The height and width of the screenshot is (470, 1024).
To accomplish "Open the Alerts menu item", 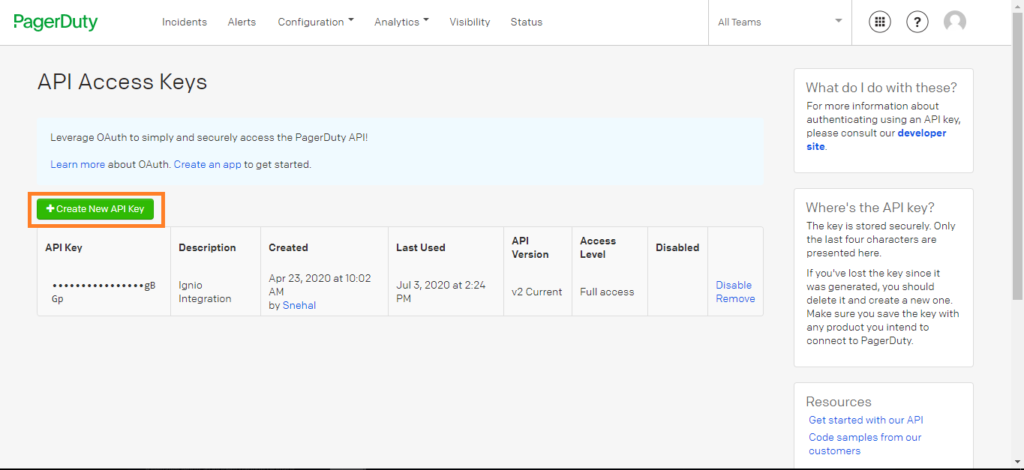I will click(x=241, y=22).
